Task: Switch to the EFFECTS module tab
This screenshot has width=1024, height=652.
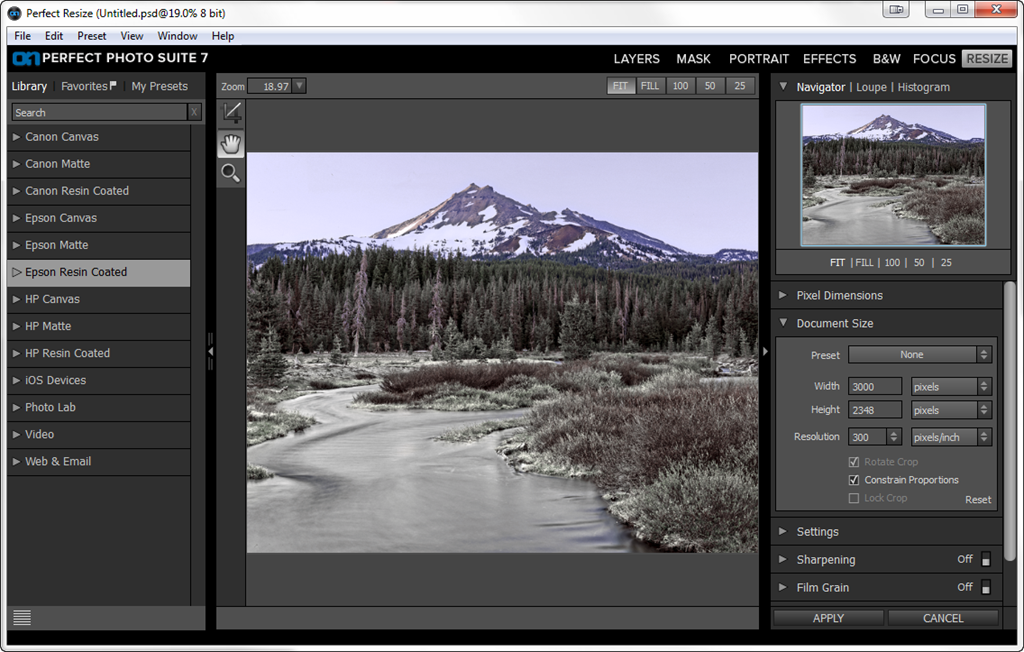Action: [829, 59]
